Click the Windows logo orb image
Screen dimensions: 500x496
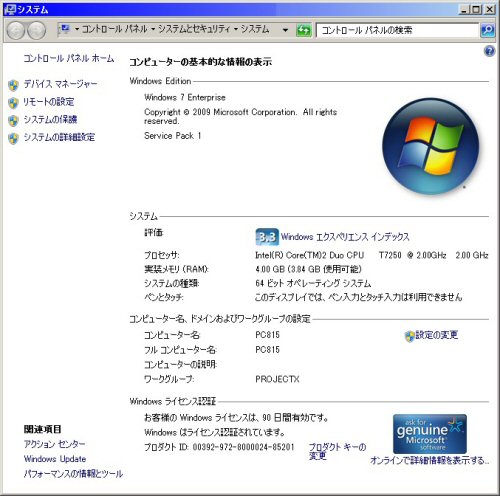pos(430,146)
